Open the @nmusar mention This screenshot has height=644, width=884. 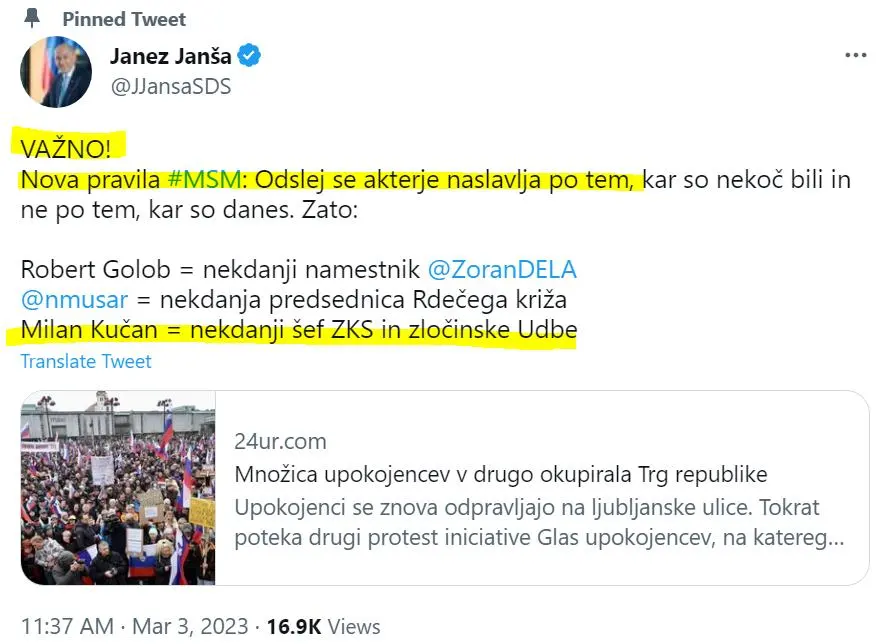click(x=74, y=299)
